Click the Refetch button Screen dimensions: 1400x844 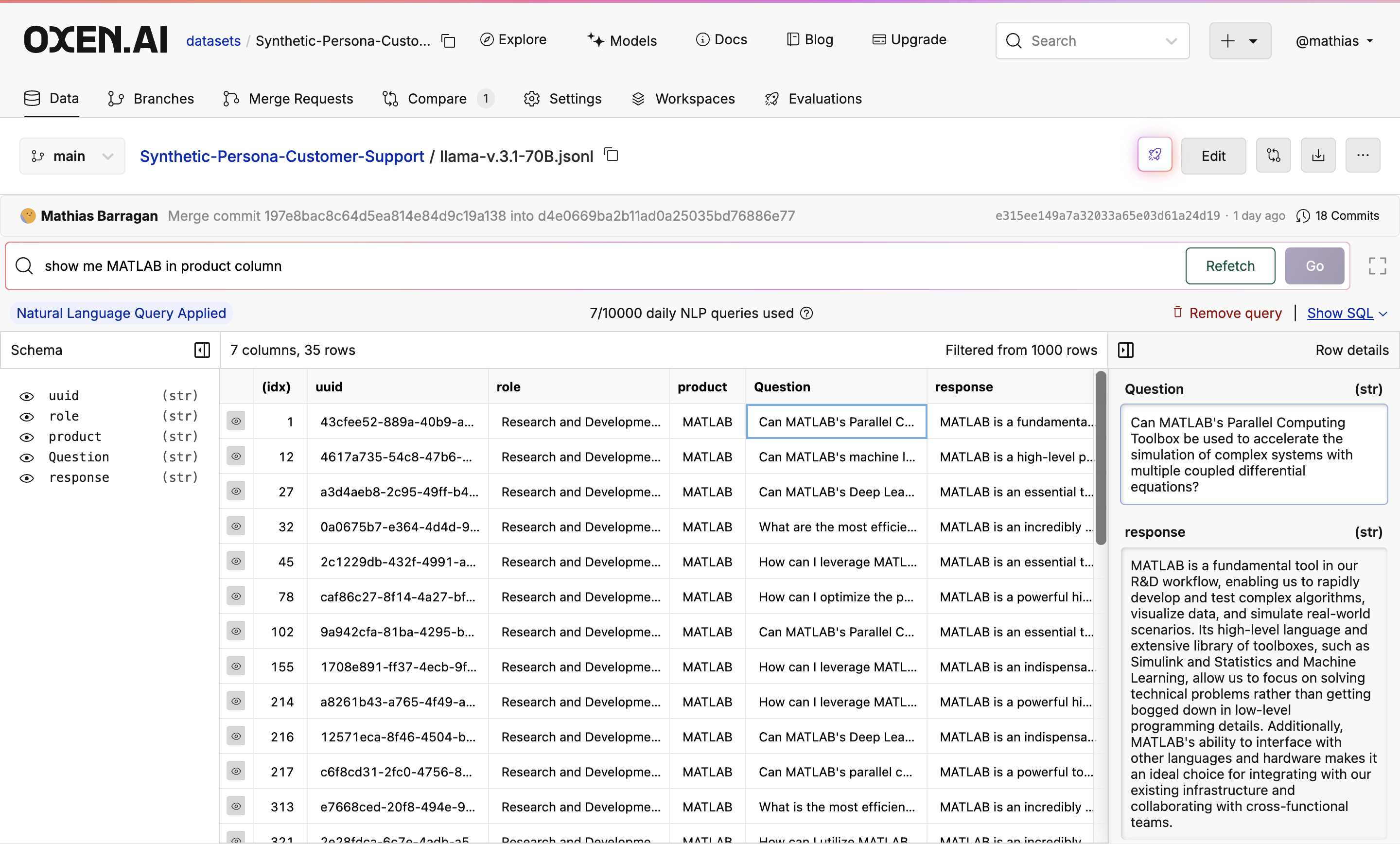1229,266
